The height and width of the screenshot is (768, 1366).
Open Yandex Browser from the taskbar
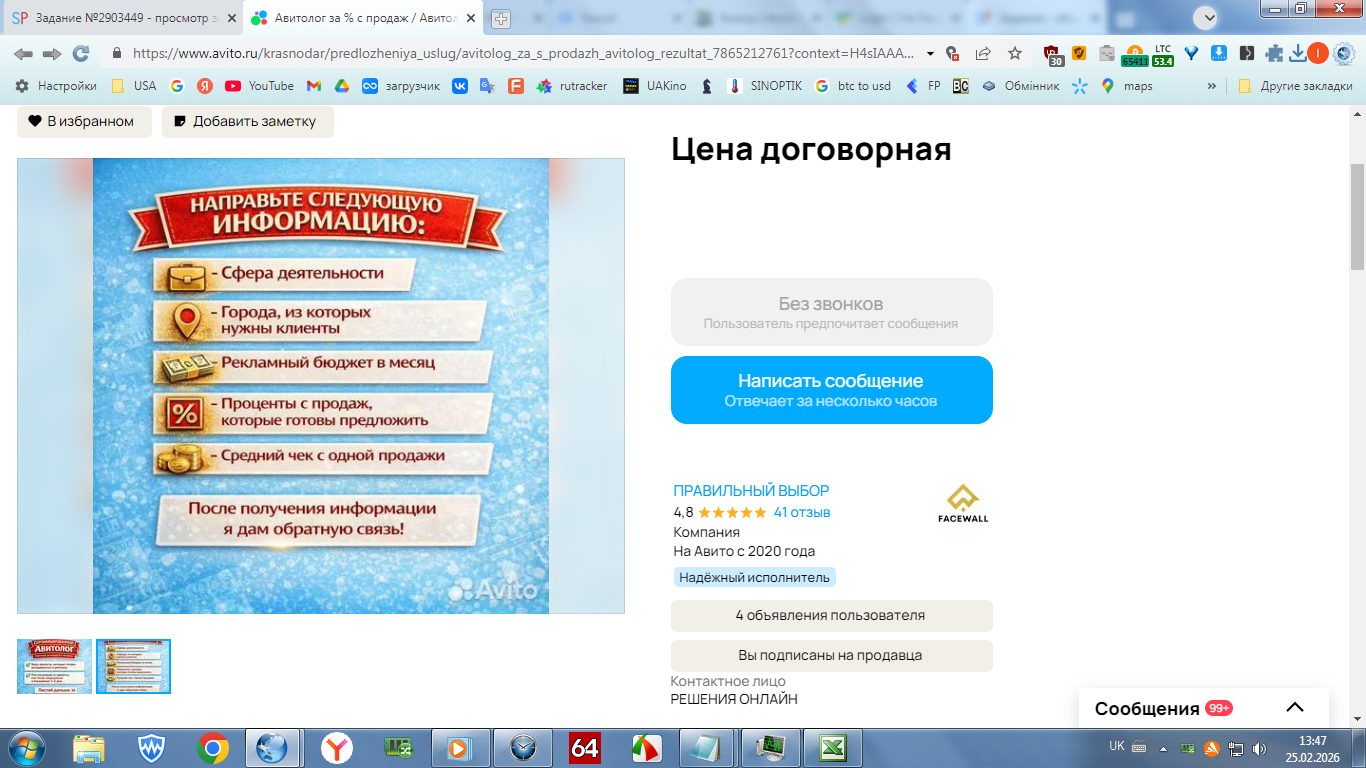click(x=337, y=748)
